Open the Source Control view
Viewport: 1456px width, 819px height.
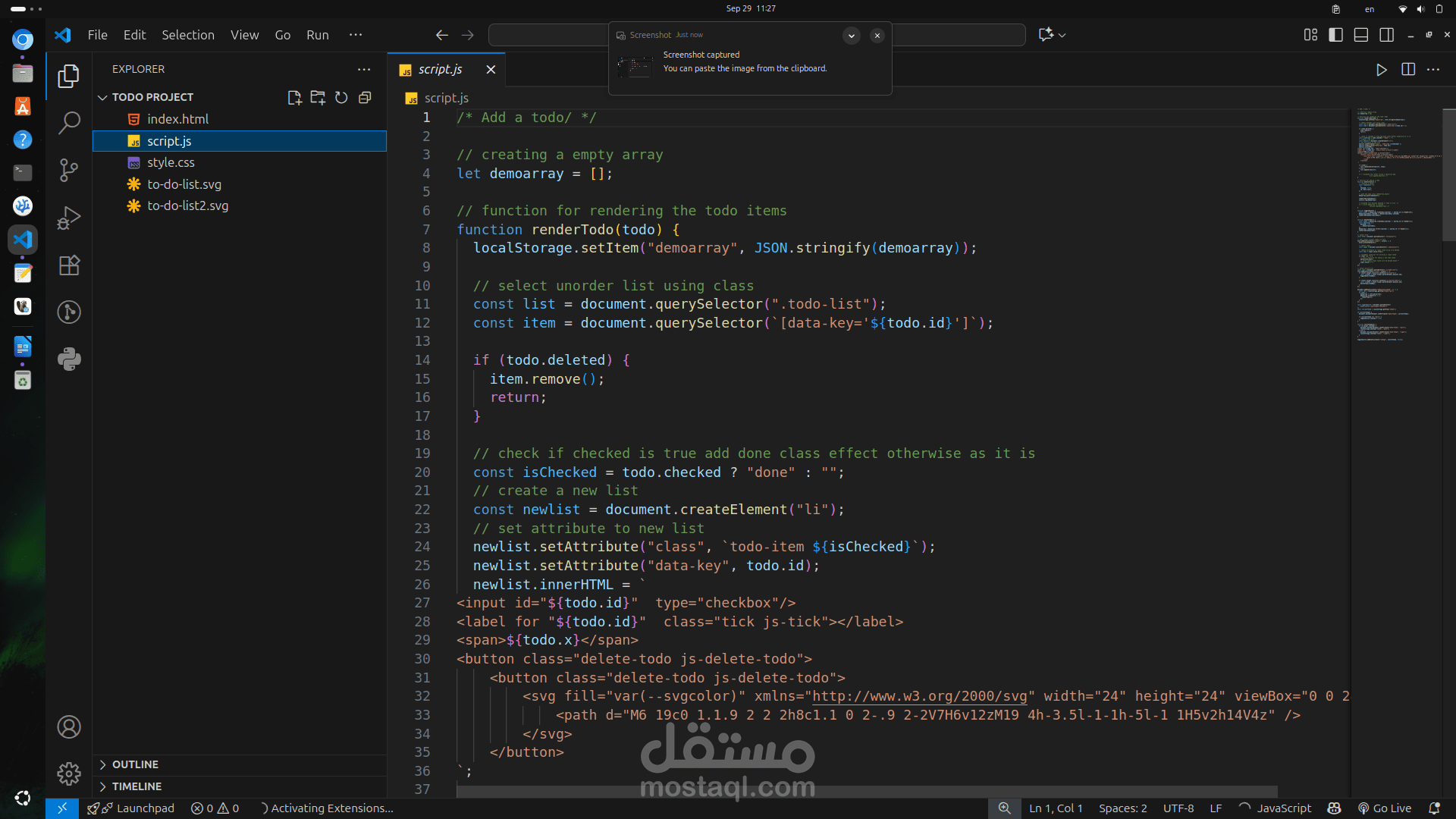pyautogui.click(x=69, y=170)
